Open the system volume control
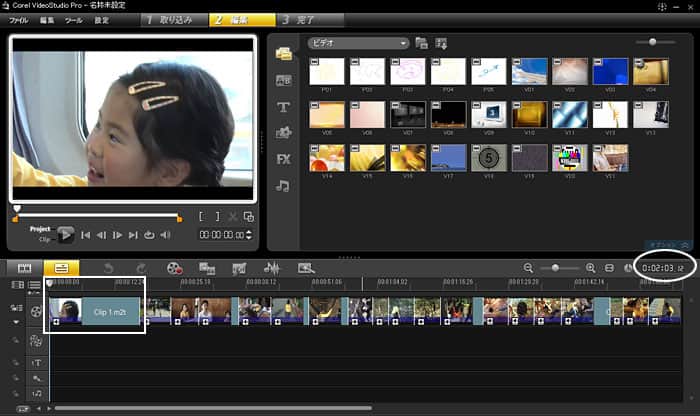 tap(165, 235)
